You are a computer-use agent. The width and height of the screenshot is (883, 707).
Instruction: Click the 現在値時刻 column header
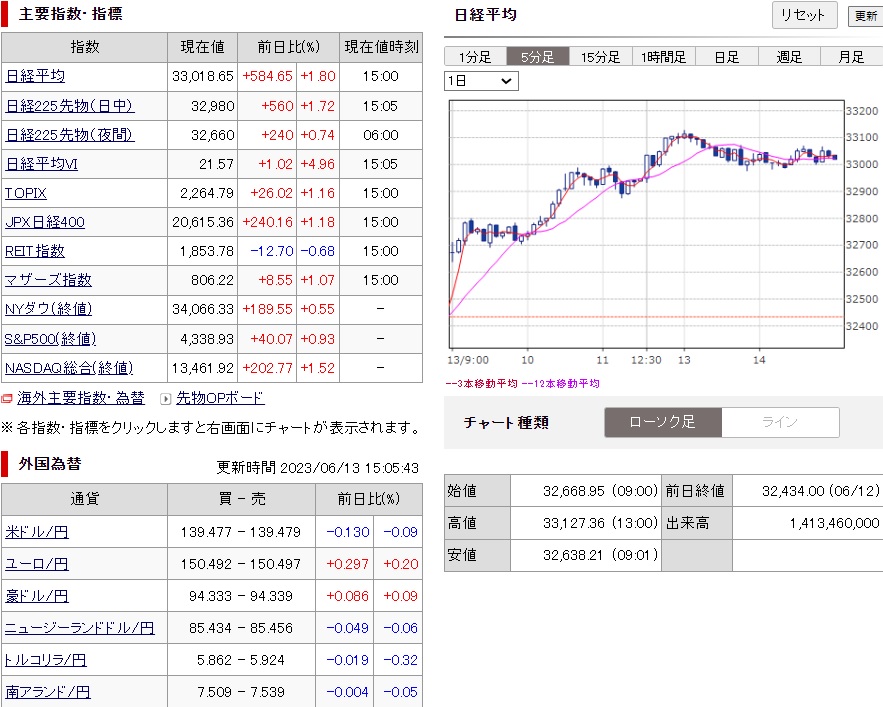381,47
